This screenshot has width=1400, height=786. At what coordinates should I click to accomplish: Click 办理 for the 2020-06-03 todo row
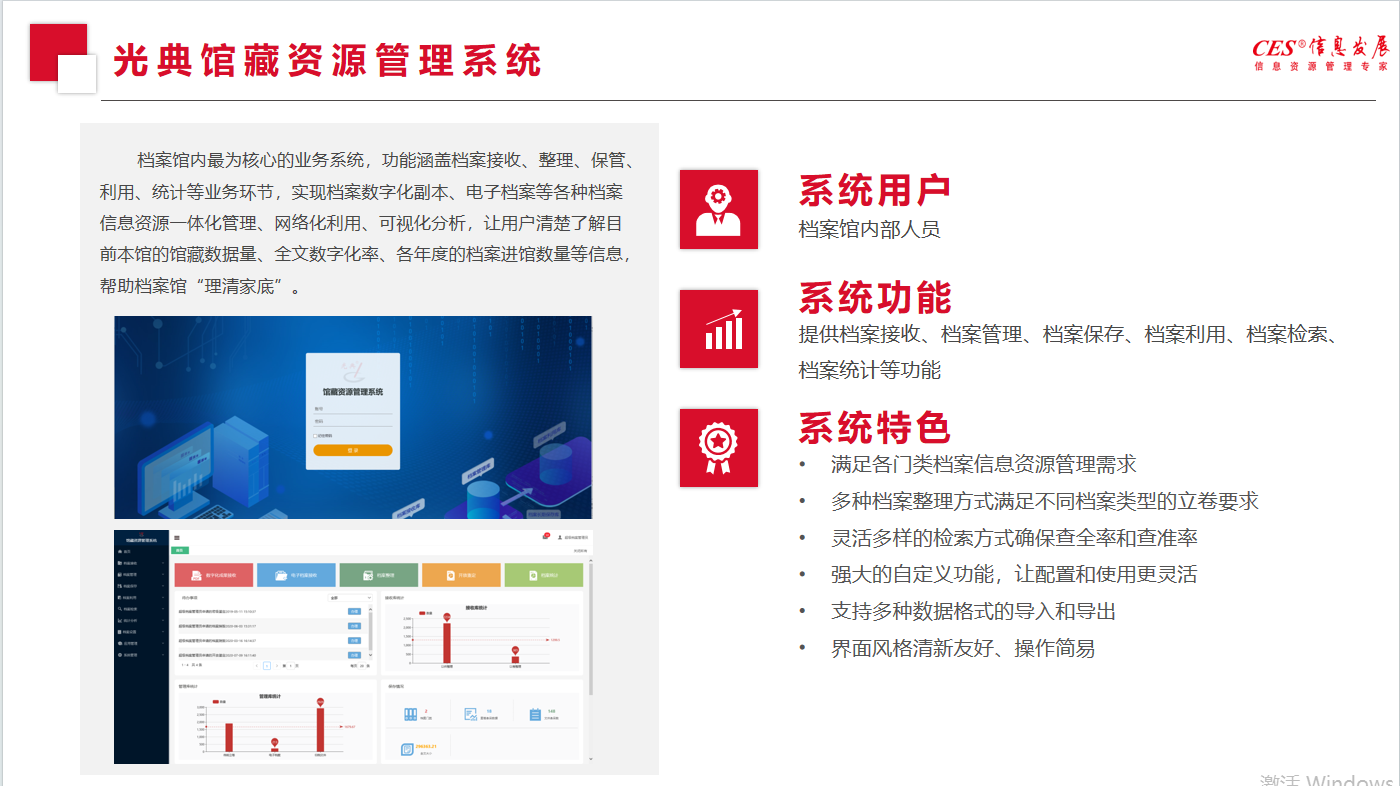point(354,626)
